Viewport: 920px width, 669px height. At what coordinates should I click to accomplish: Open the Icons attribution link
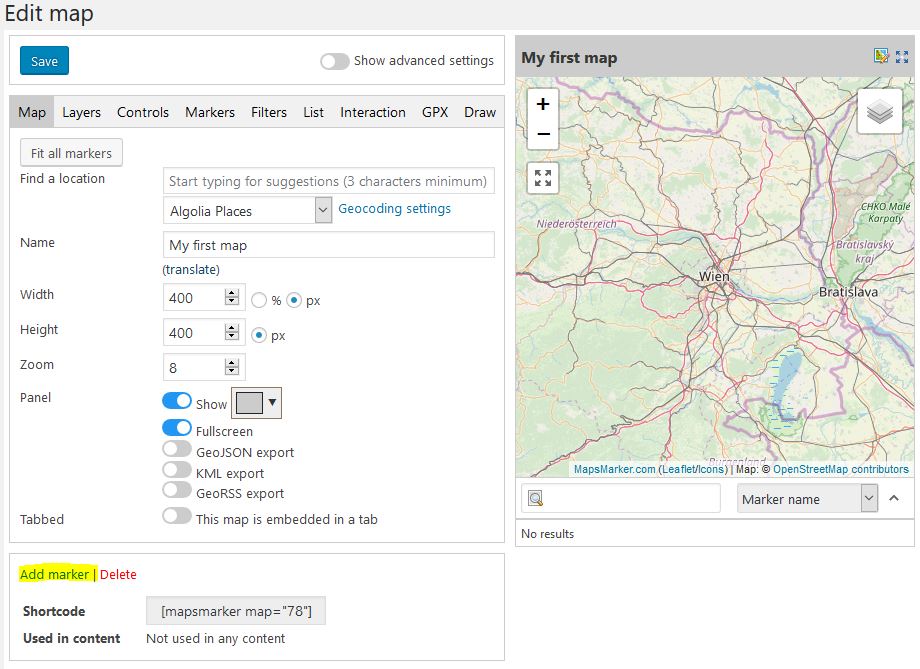(710, 469)
